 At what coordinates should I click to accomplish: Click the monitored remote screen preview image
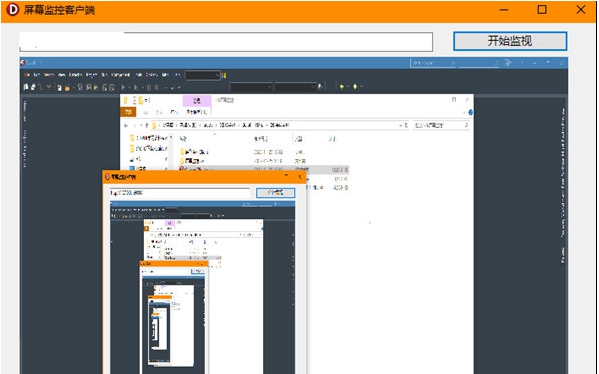(294, 216)
